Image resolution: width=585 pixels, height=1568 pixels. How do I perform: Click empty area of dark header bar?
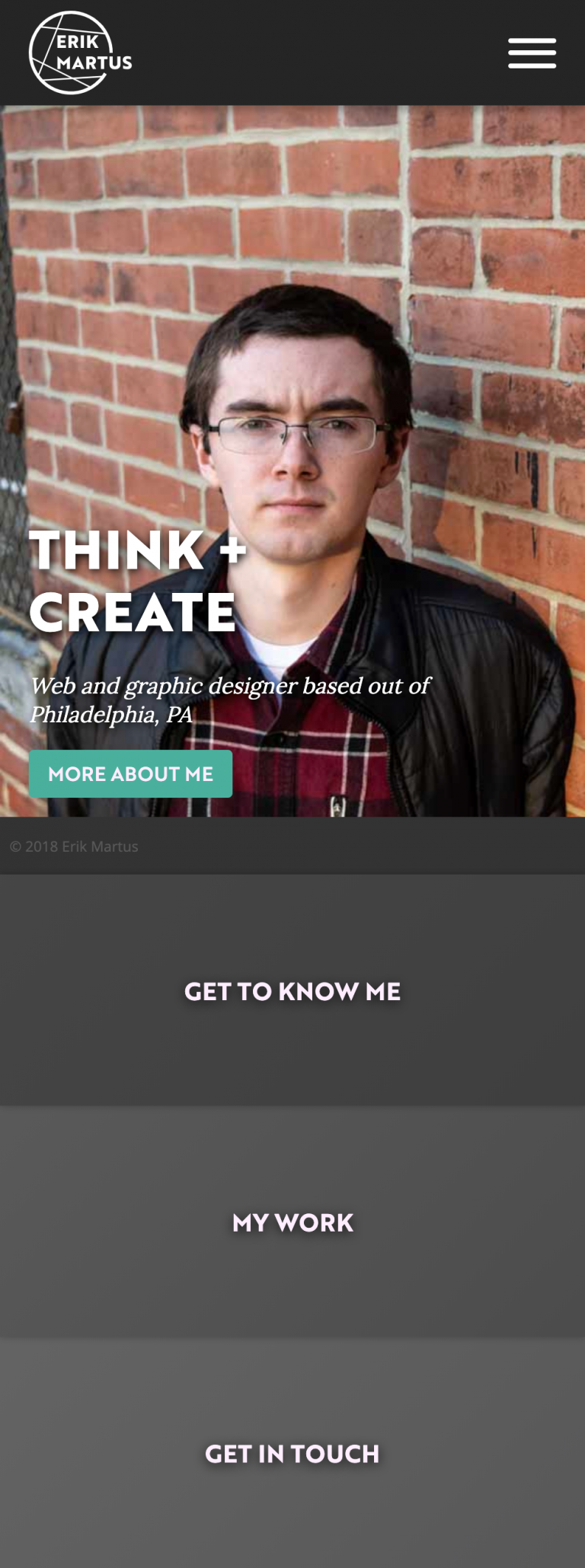pos(320,53)
